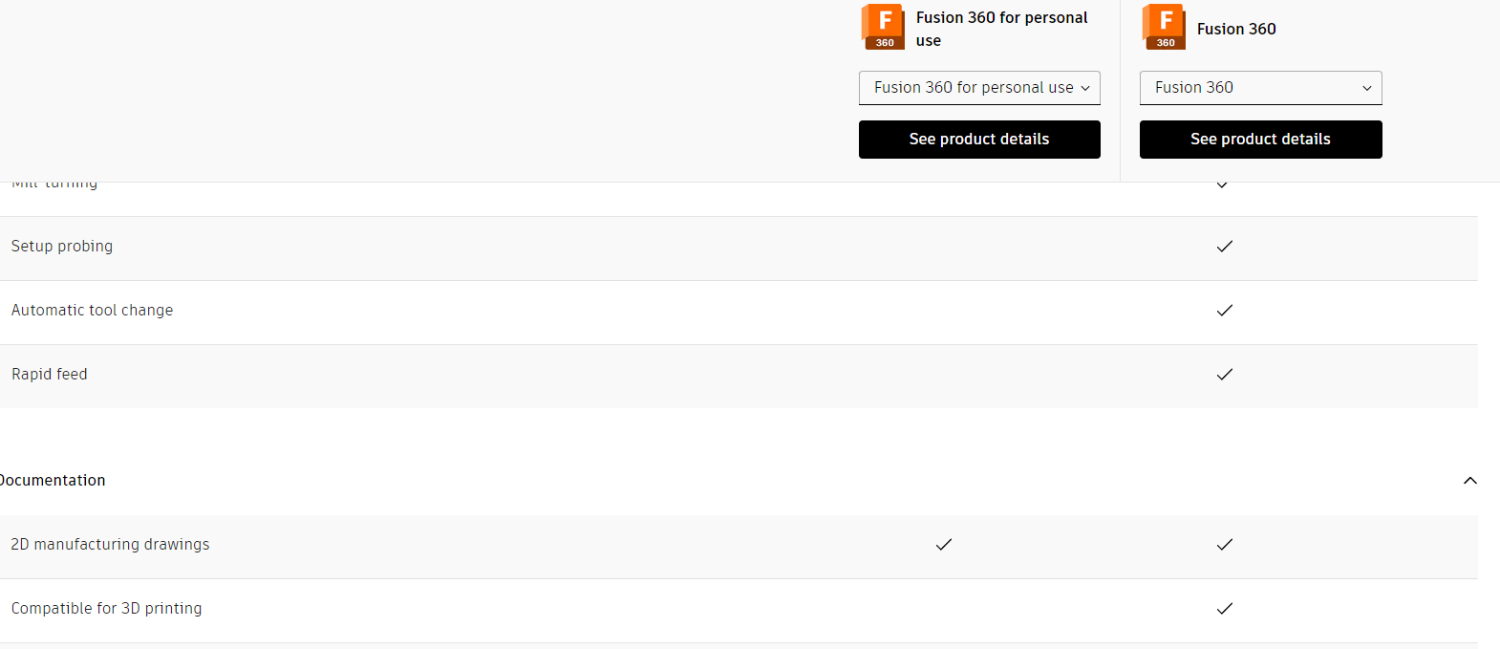1500x649 pixels.
Task: See product details for Fusion 360
Action: 1261,139
